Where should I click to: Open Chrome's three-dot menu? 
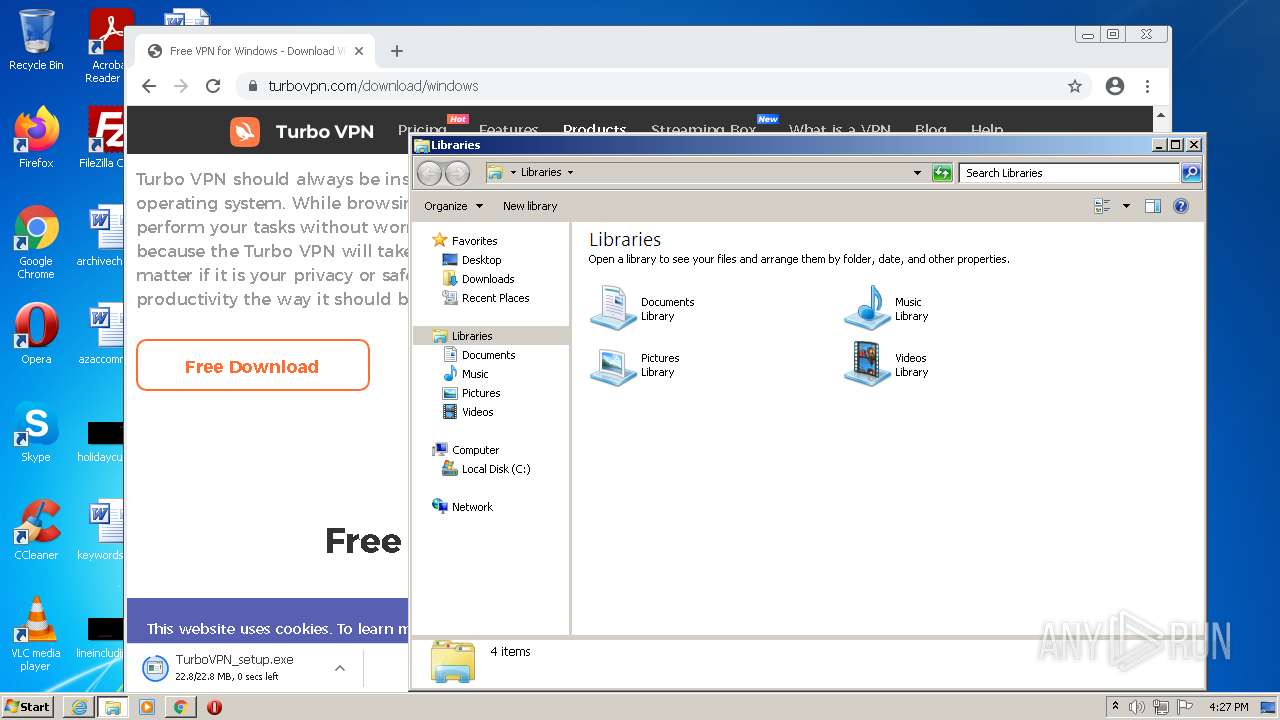(1147, 86)
